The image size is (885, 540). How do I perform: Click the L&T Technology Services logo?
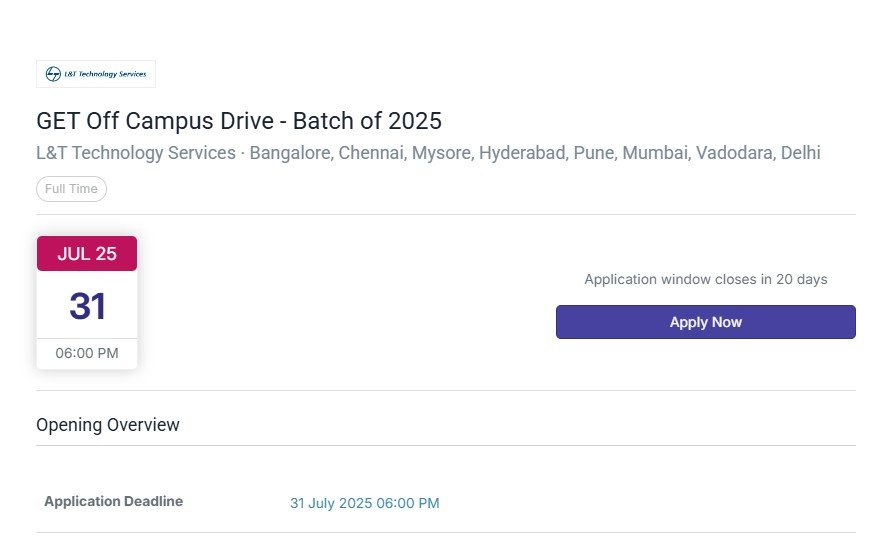tap(96, 74)
